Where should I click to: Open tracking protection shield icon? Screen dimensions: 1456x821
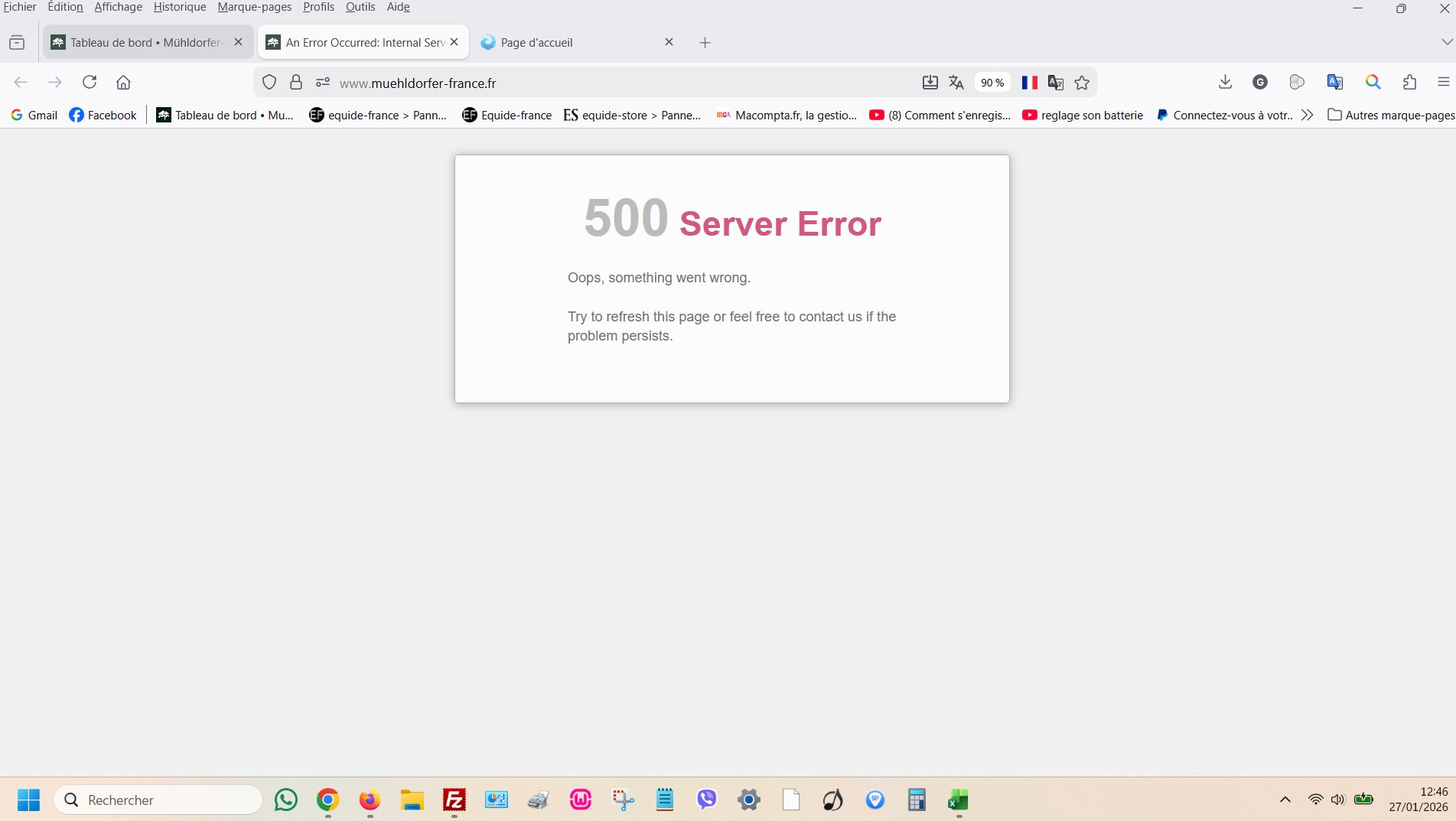[x=269, y=83]
